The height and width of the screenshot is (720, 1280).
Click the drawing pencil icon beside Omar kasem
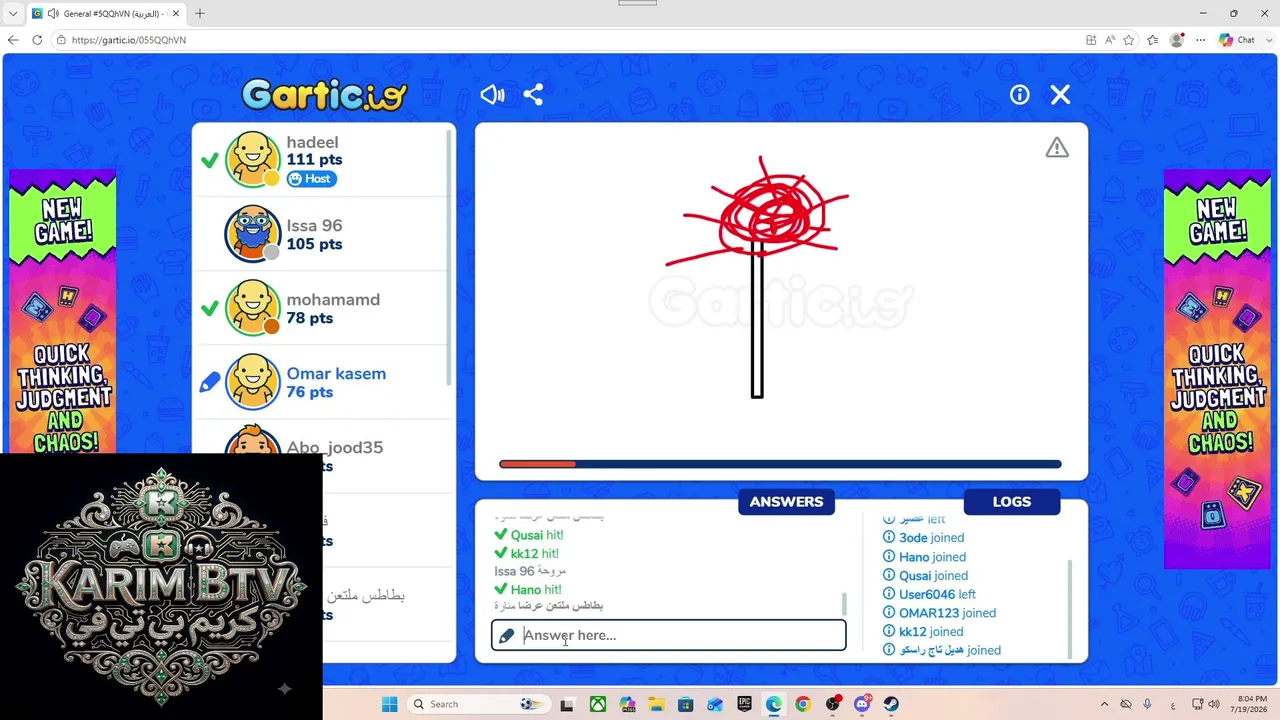tap(209, 382)
